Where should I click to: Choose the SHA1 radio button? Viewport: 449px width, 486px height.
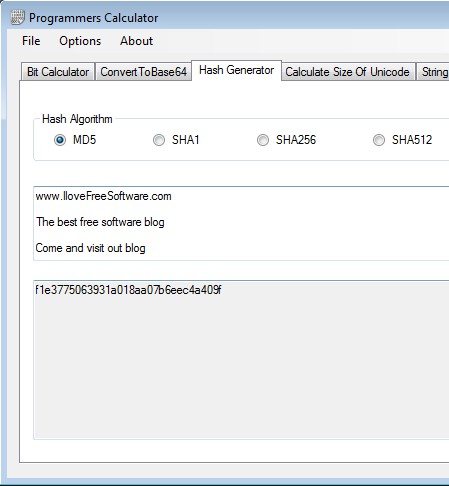click(x=159, y=140)
